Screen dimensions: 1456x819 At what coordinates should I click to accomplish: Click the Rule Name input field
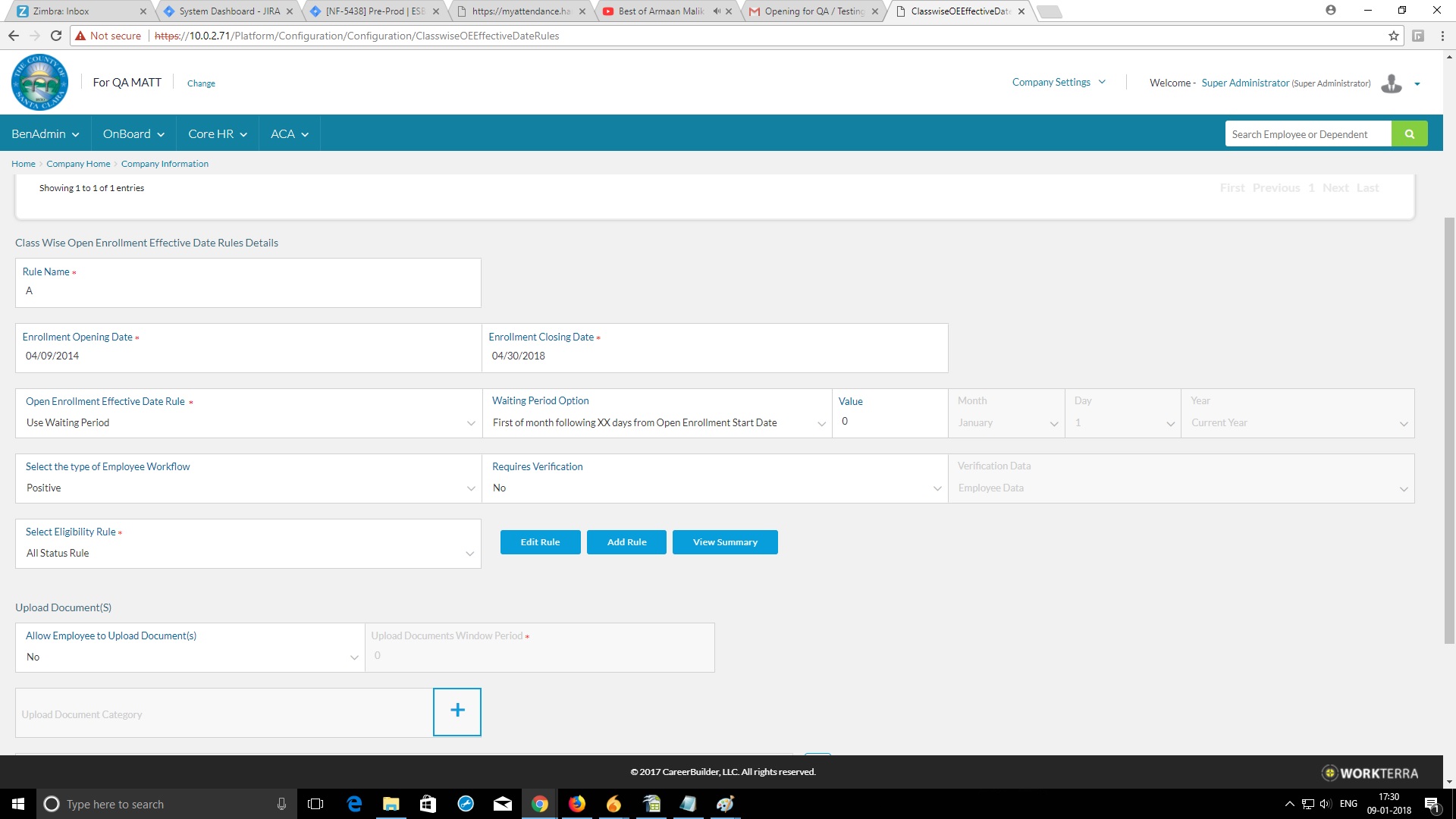click(248, 291)
